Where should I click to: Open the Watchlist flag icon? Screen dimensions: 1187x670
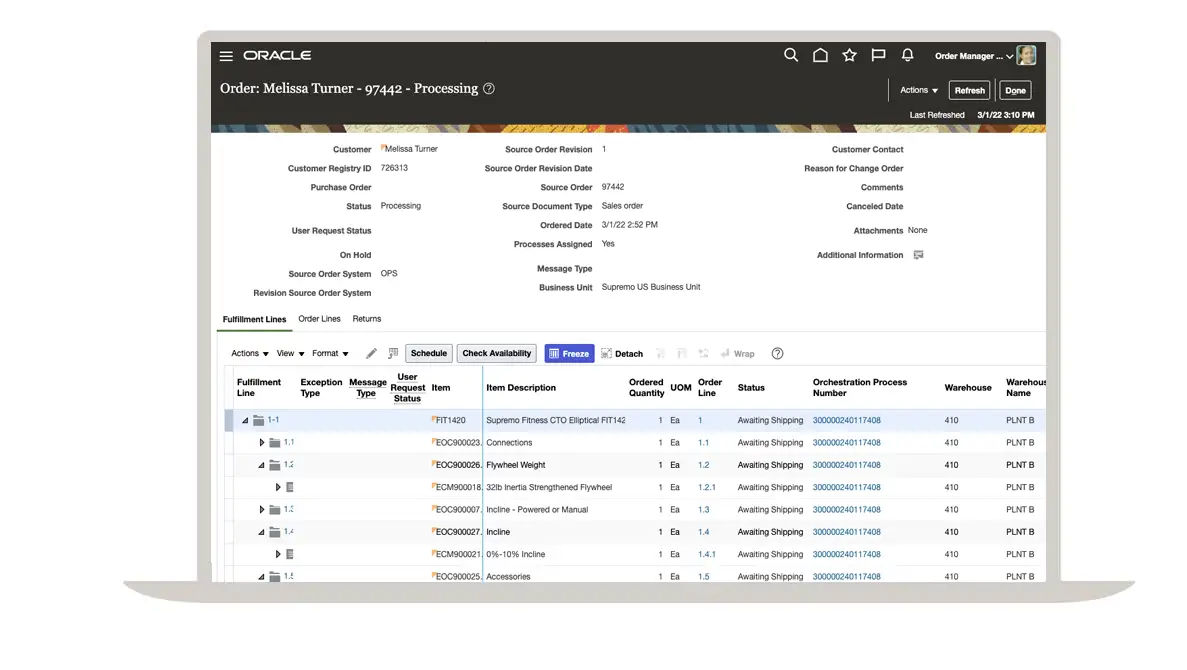[x=878, y=56]
